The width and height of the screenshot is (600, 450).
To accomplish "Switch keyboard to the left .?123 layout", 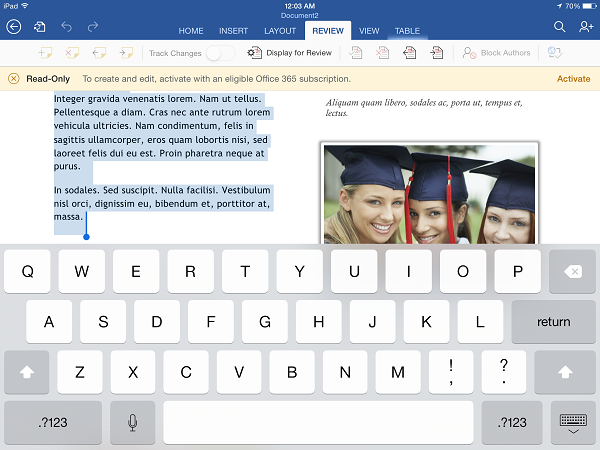I will pyautogui.click(x=52, y=423).
